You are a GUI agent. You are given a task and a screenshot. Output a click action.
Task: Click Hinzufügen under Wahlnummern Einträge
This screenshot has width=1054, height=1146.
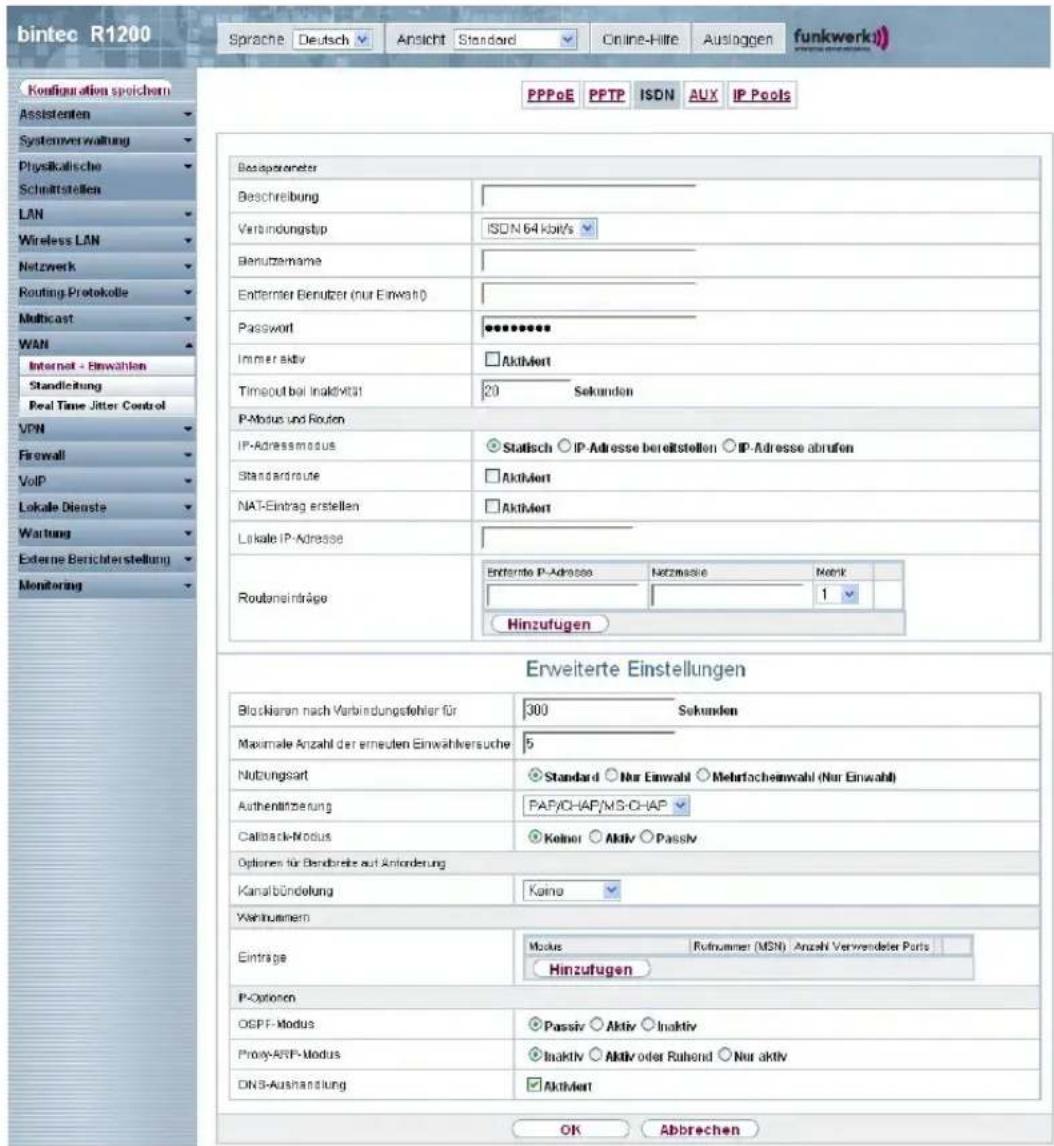click(591, 969)
